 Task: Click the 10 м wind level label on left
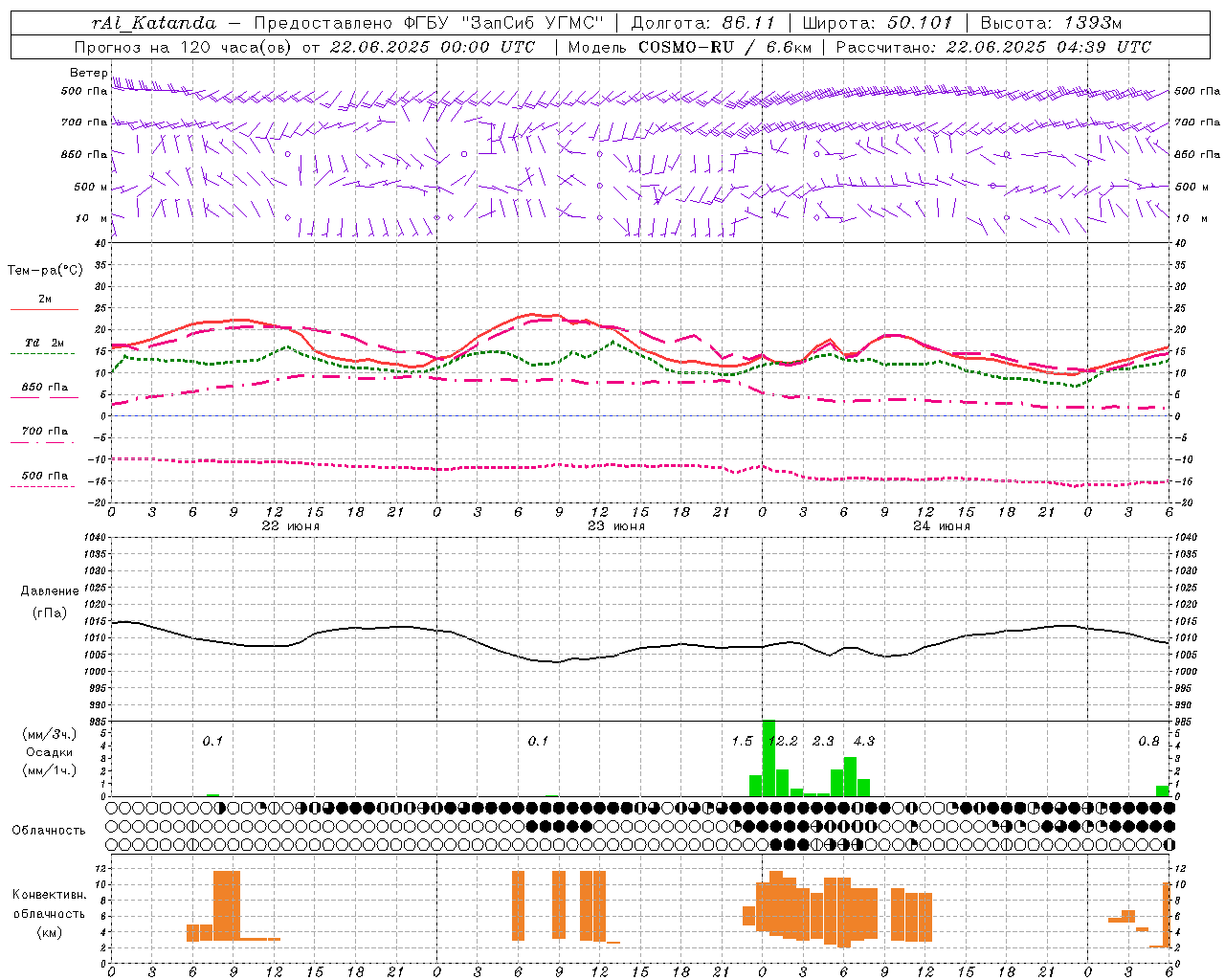[x=92, y=218]
